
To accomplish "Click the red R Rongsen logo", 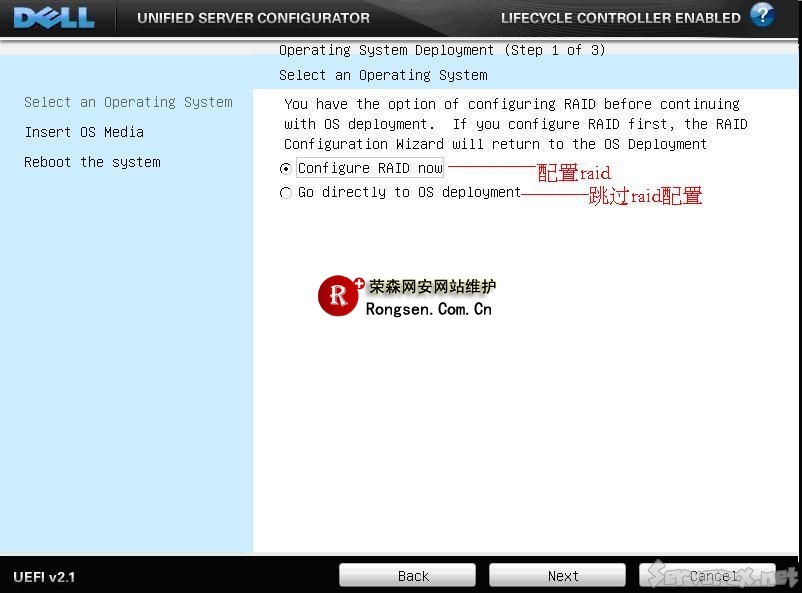I will tap(339, 296).
